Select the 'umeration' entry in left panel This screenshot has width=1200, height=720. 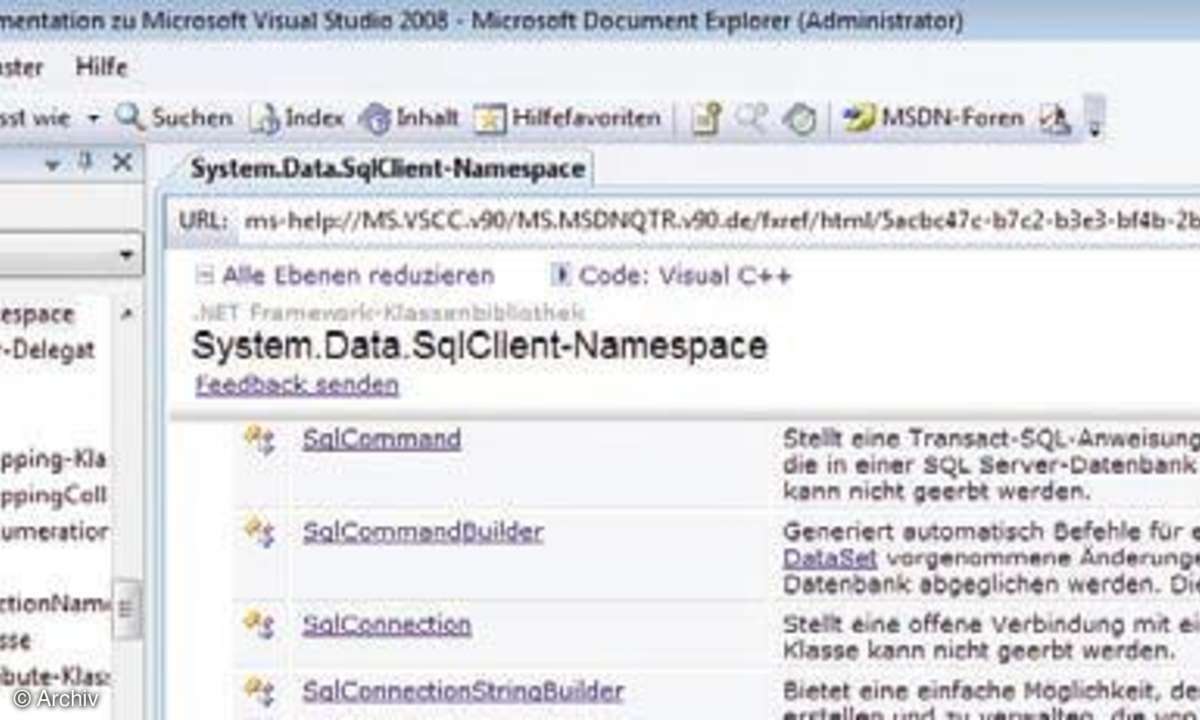coord(55,532)
